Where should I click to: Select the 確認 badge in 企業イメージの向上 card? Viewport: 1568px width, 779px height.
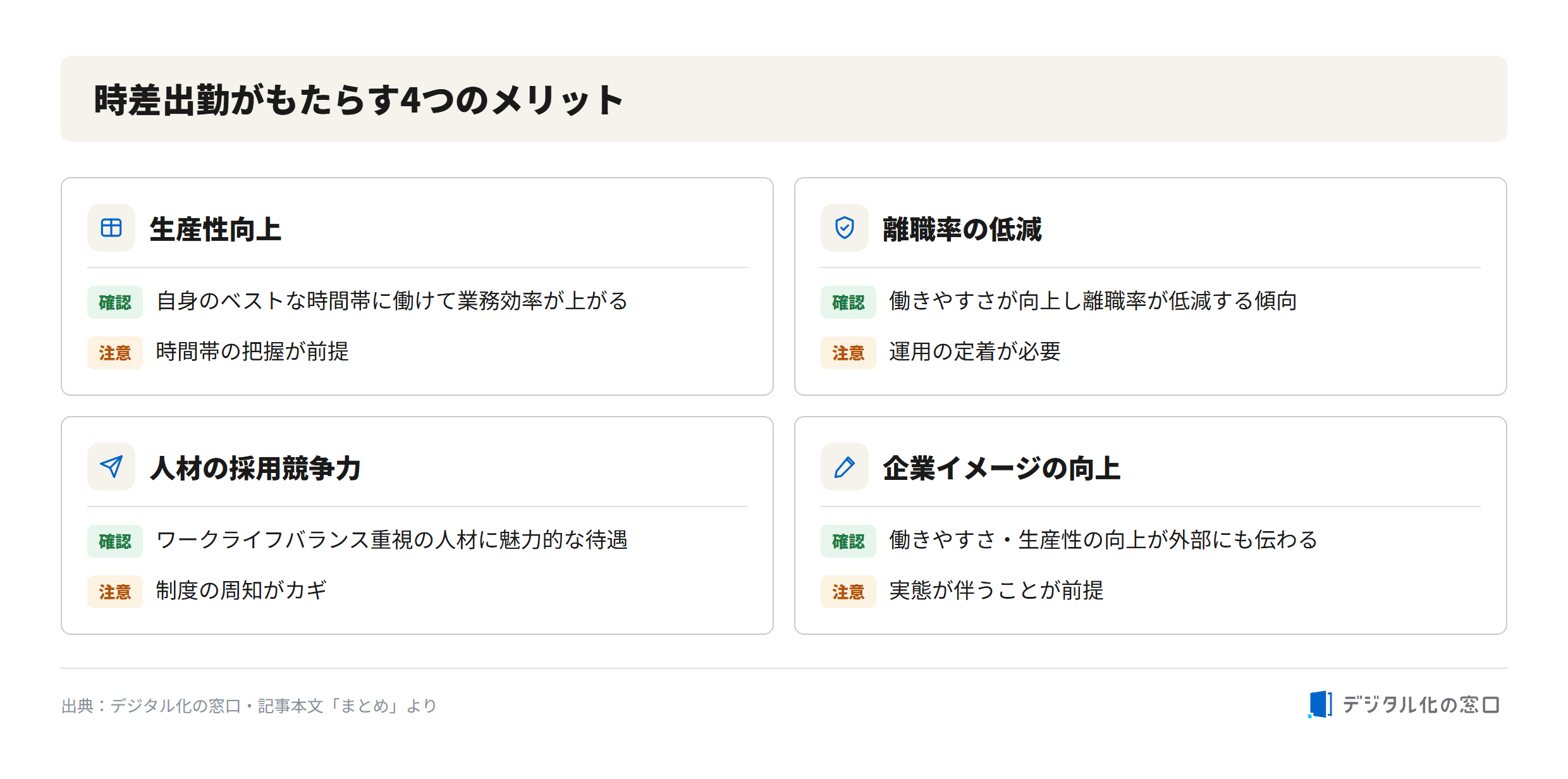(848, 541)
